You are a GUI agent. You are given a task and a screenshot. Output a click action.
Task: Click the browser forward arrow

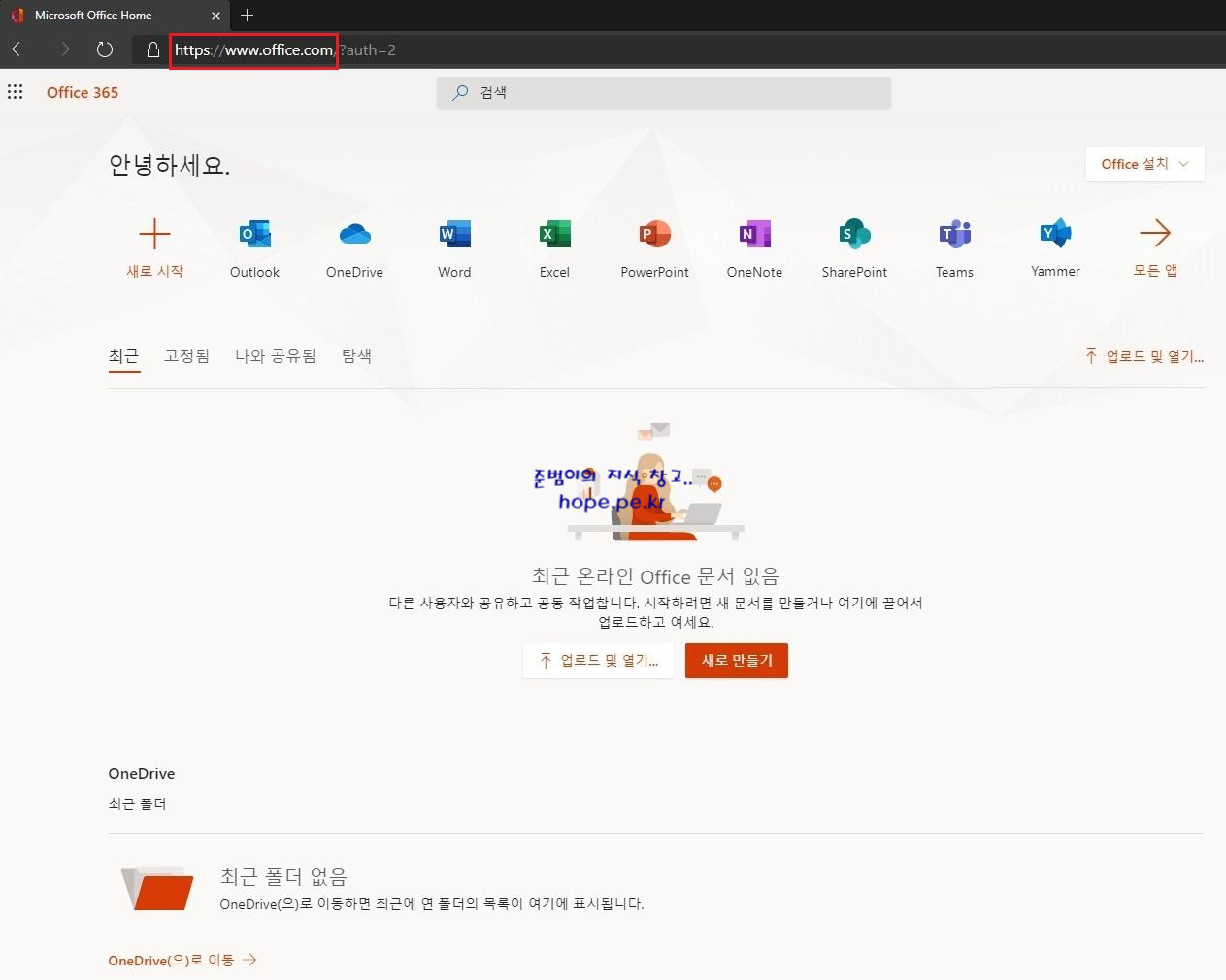click(62, 49)
